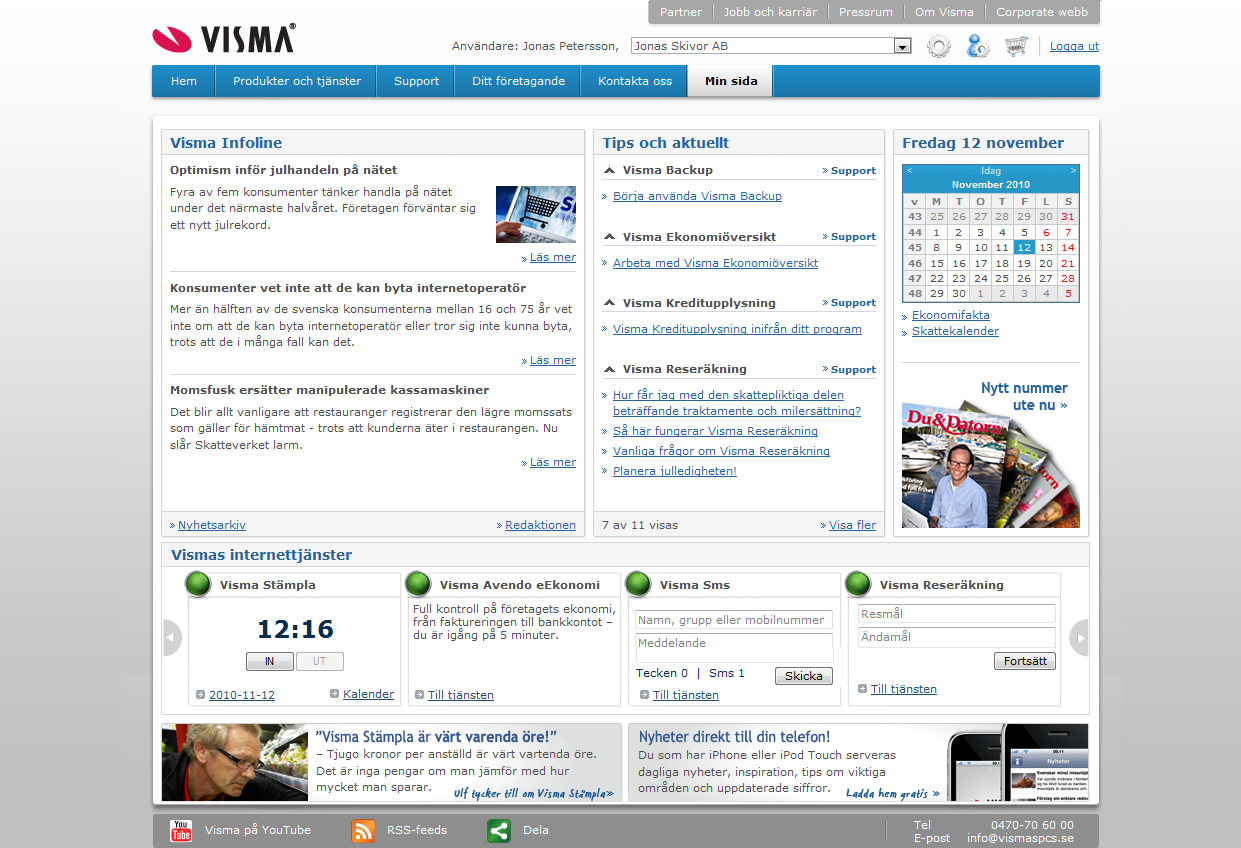Open Pressrum in top menu
This screenshot has width=1241, height=848.
866,12
